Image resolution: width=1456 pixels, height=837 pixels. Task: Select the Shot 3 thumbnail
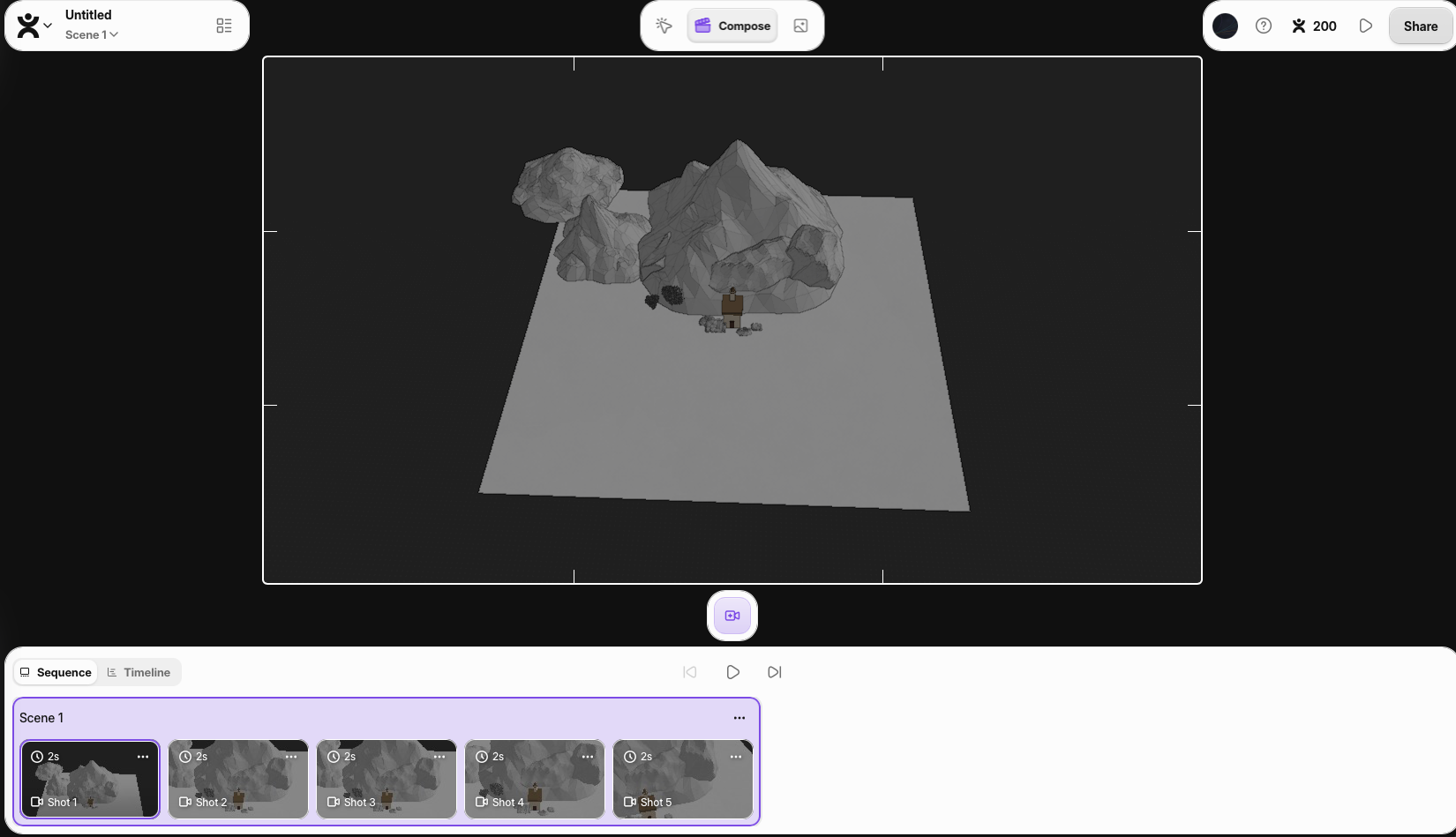pyautogui.click(x=387, y=781)
